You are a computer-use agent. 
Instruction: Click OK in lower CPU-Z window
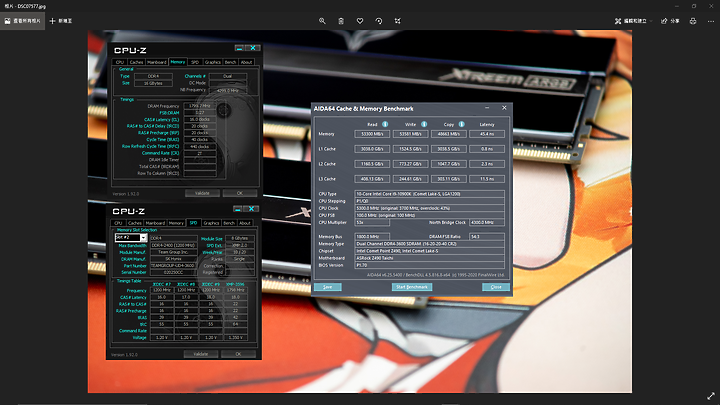238,354
